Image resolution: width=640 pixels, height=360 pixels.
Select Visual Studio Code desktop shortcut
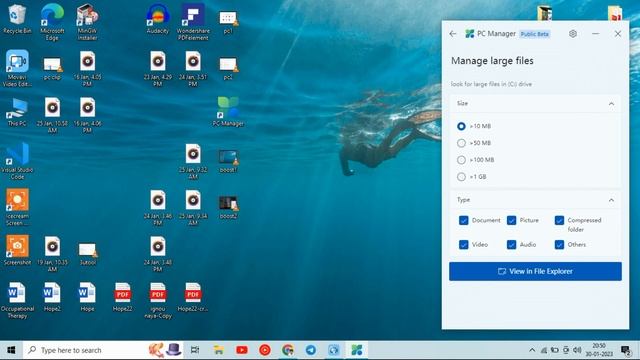(17, 161)
